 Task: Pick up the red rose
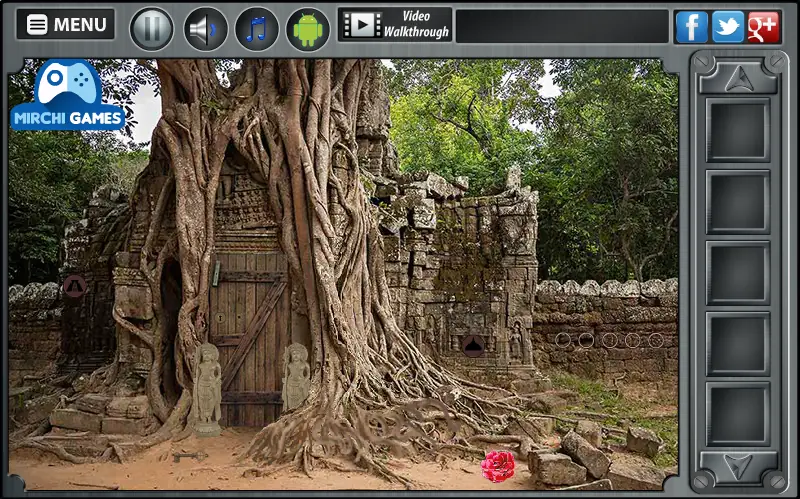498,466
